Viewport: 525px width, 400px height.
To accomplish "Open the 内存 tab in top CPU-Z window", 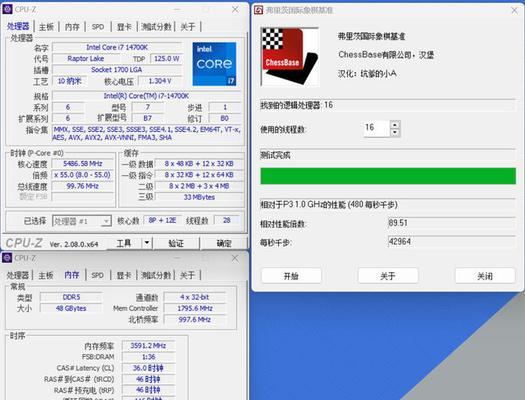I will pyautogui.click(x=72, y=27).
